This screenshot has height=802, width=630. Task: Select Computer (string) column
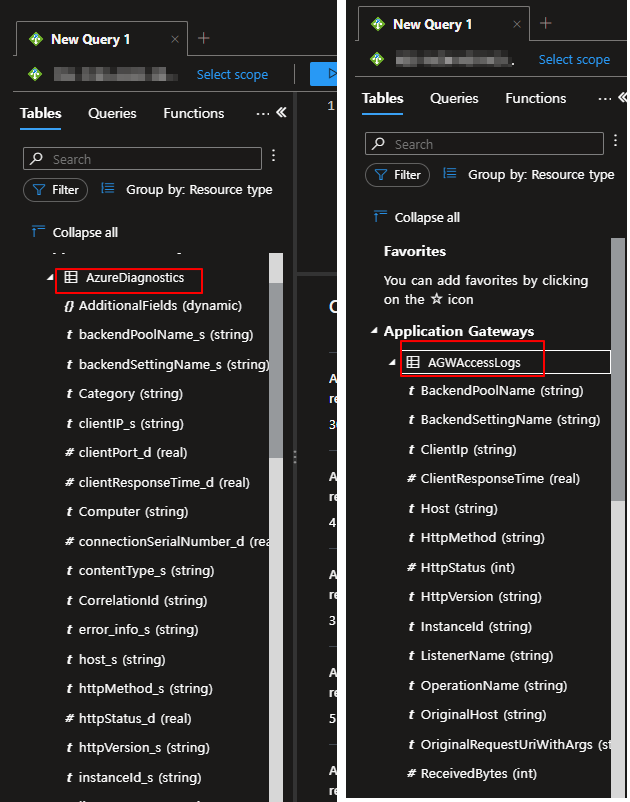[127, 512]
